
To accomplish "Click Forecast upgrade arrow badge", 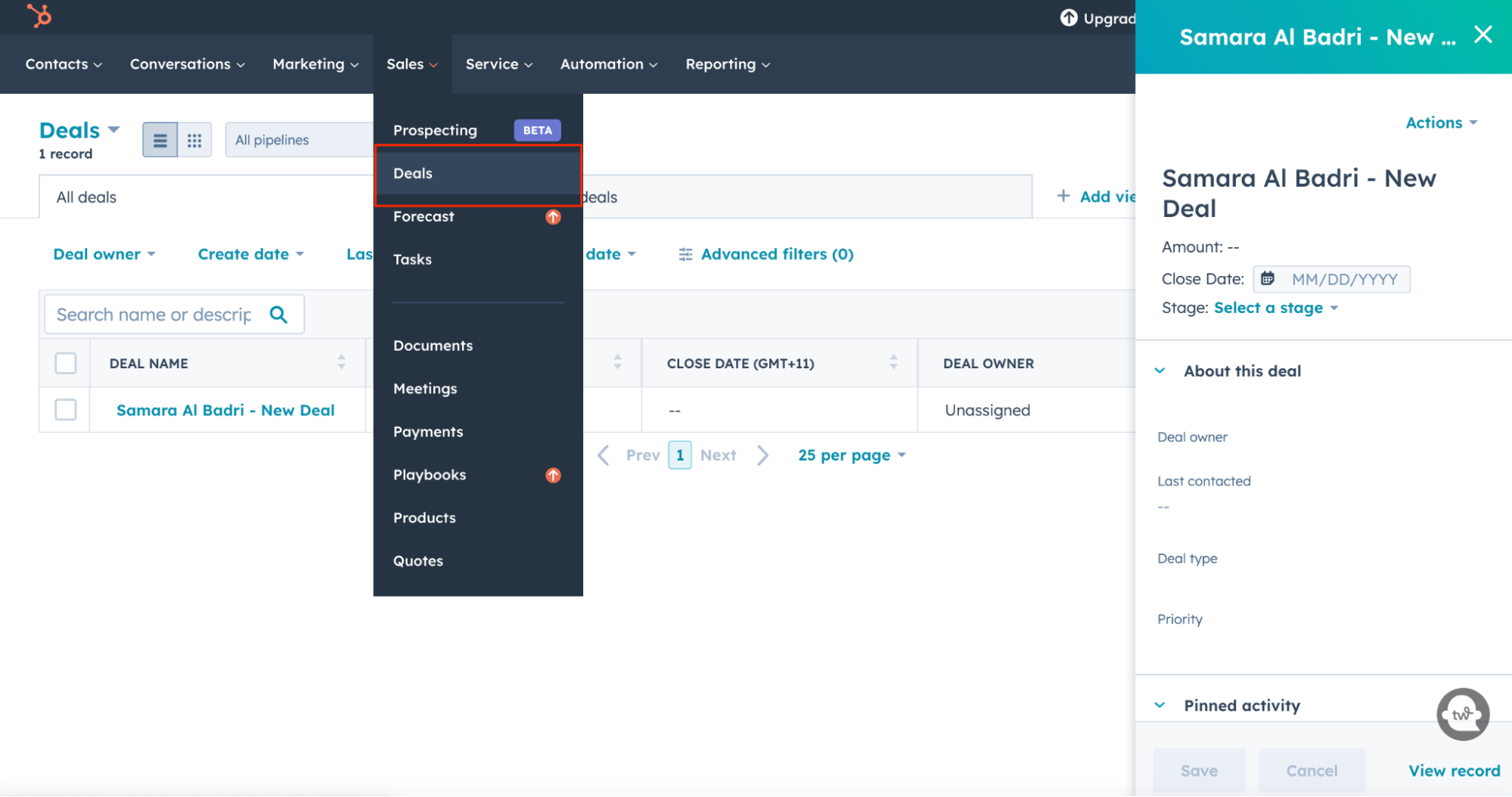I will pos(554,217).
